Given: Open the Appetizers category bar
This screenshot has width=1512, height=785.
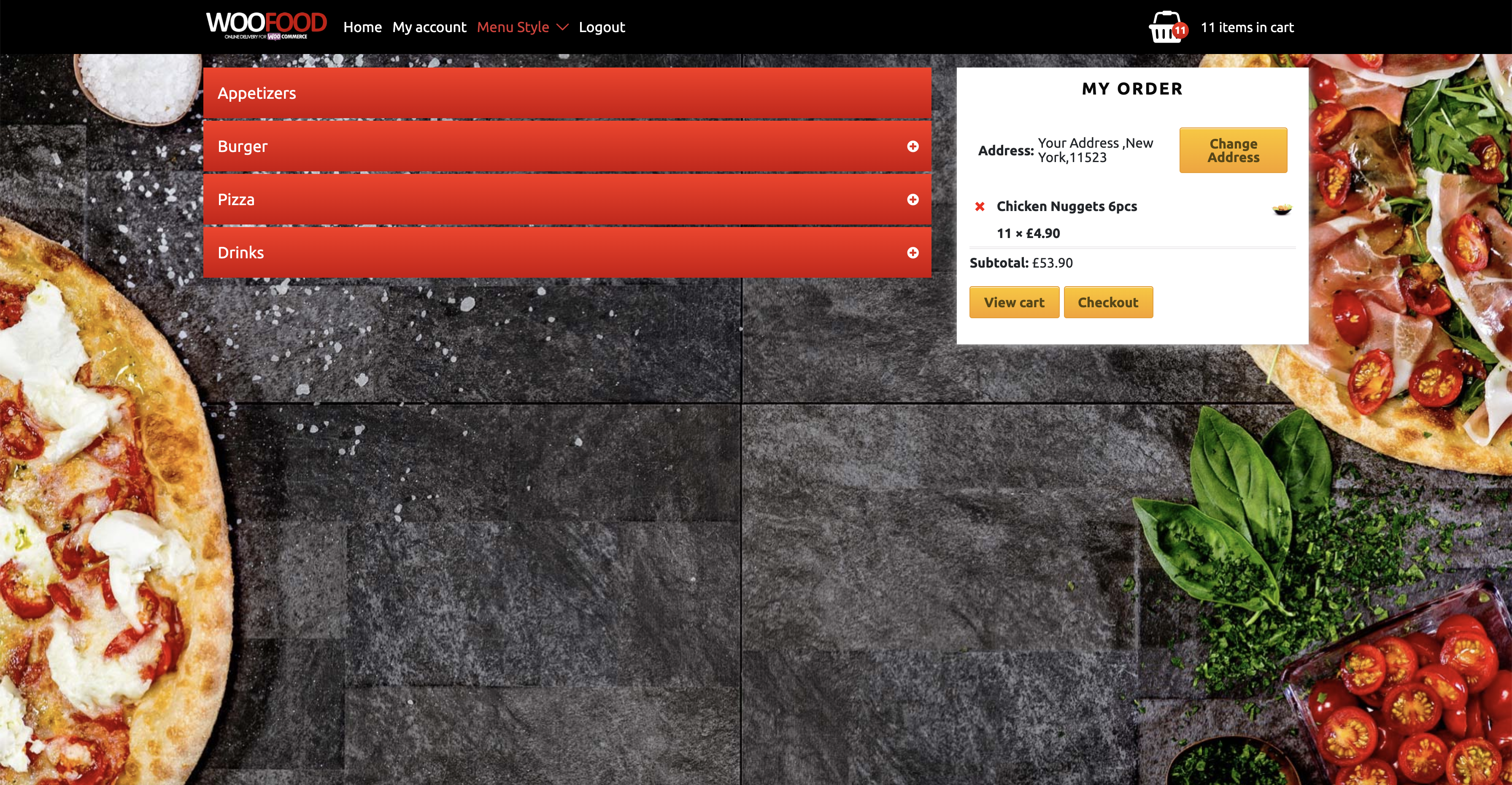Looking at the screenshot, I should [x=567, y=93].
